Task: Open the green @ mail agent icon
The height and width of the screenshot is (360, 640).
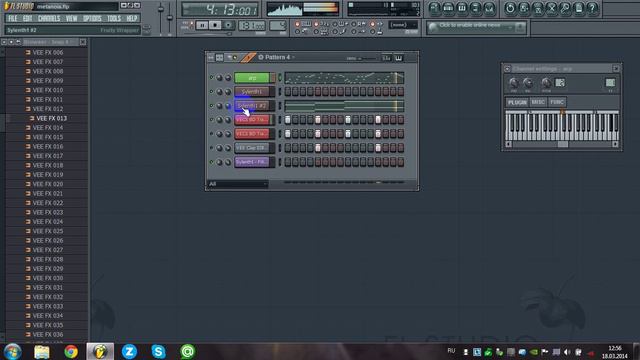Action: coord(187,351)
